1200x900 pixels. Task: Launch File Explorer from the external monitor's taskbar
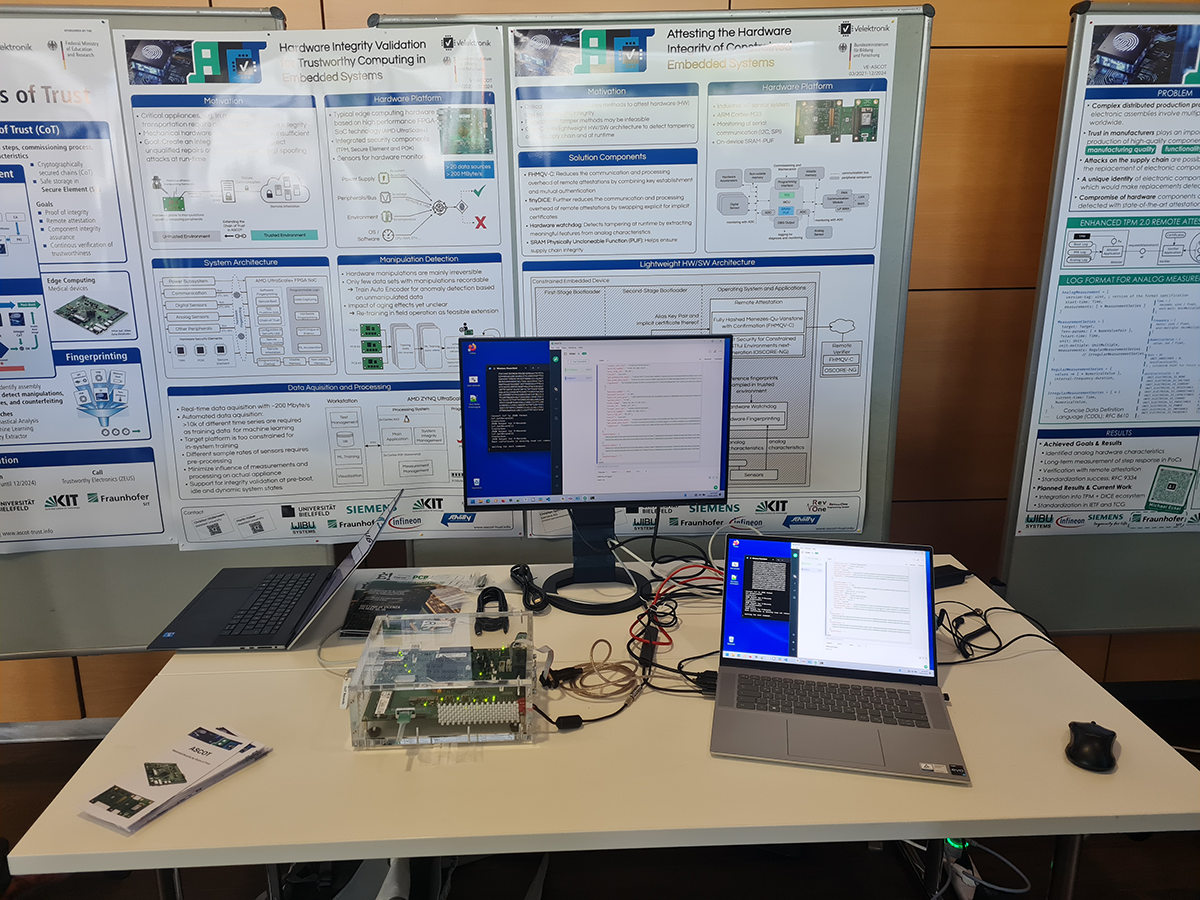point(481,501)
